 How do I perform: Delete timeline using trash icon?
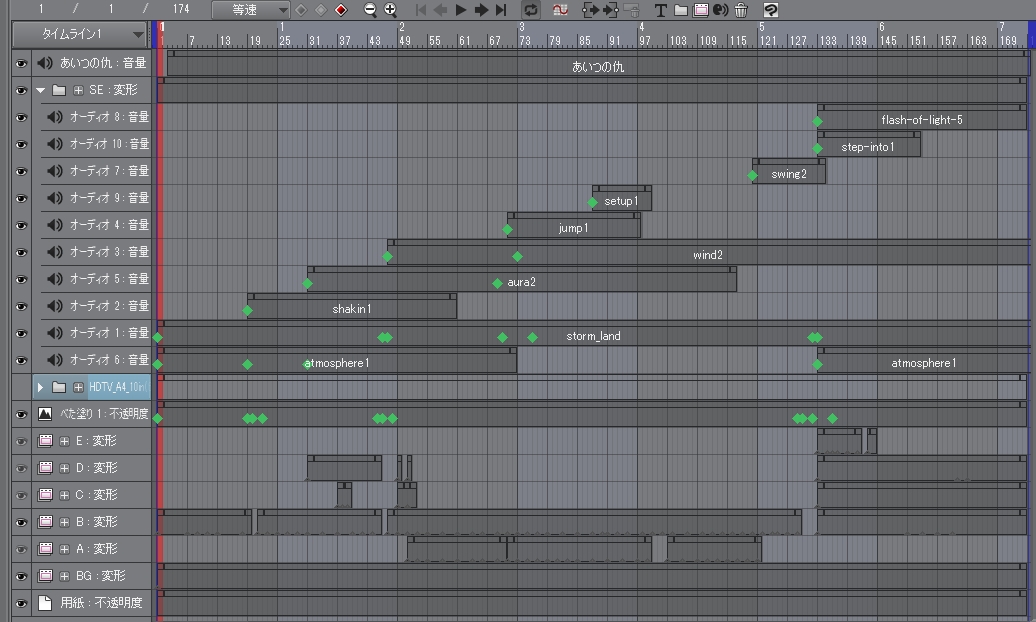pyautogui.click(x=741, y=10)
